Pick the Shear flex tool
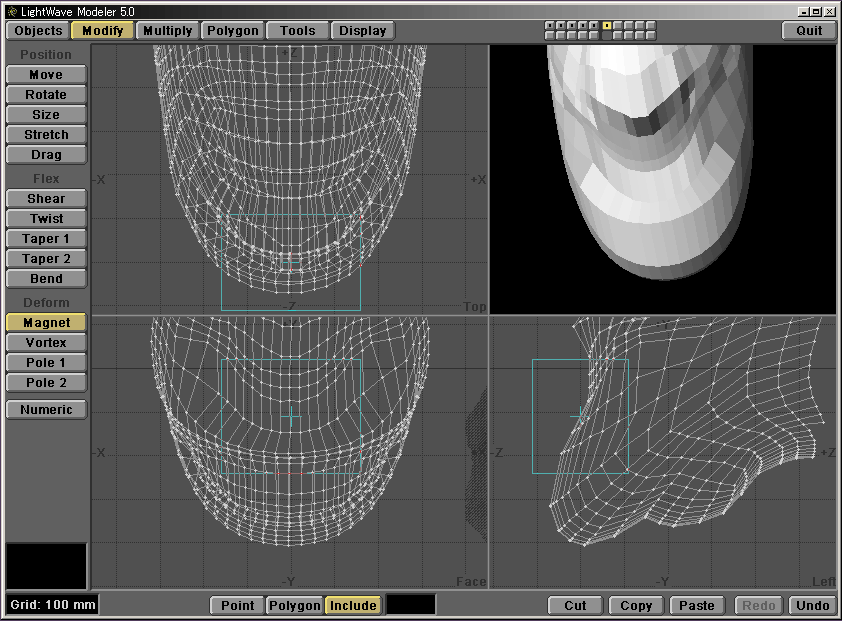Screen dimensions: 842x621 (x=46, y=199)
